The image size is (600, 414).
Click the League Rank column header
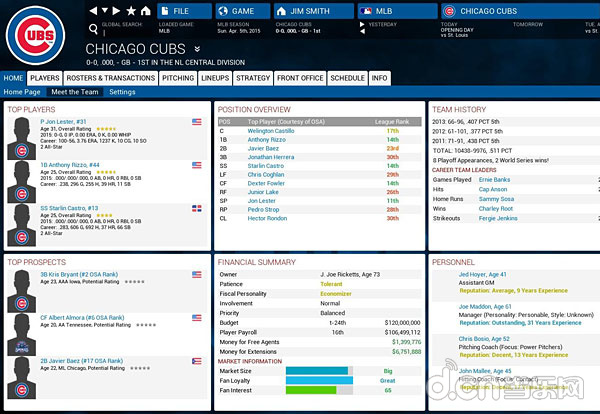tap(392, 122)
